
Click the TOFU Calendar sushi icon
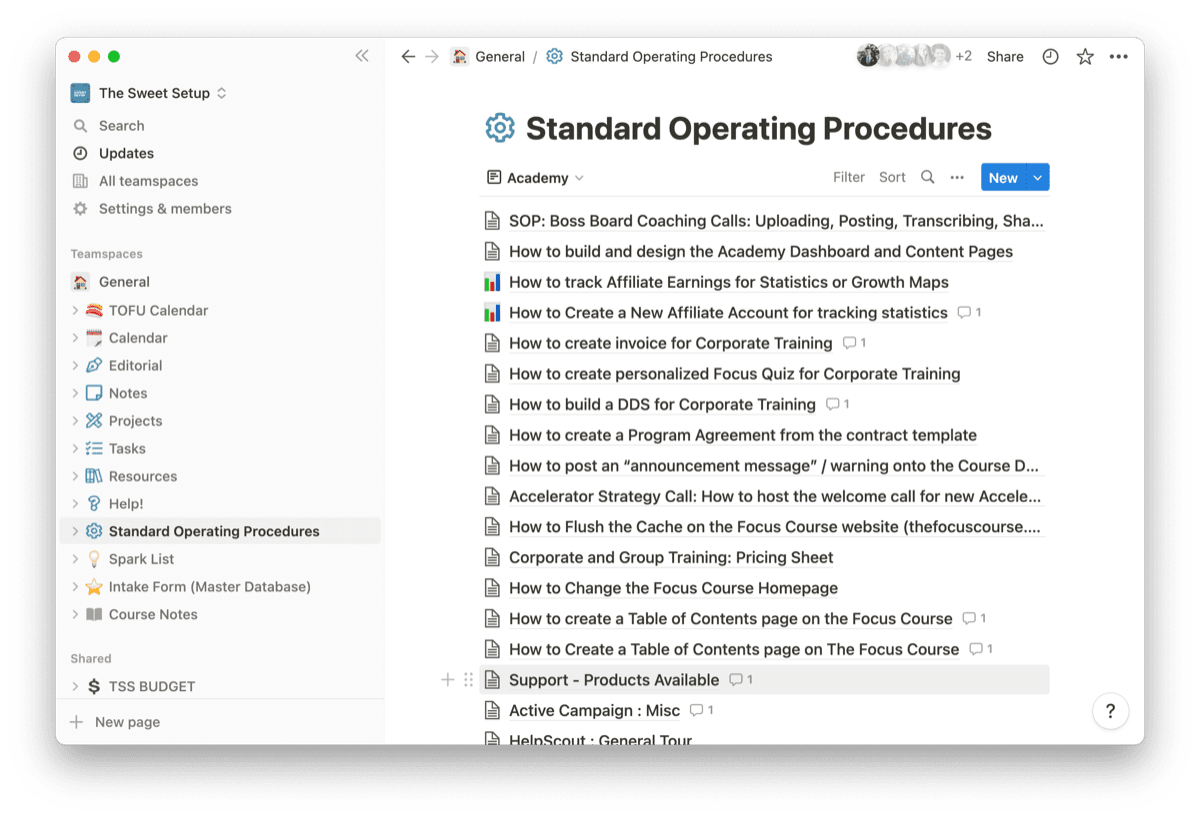coord(94,310)
